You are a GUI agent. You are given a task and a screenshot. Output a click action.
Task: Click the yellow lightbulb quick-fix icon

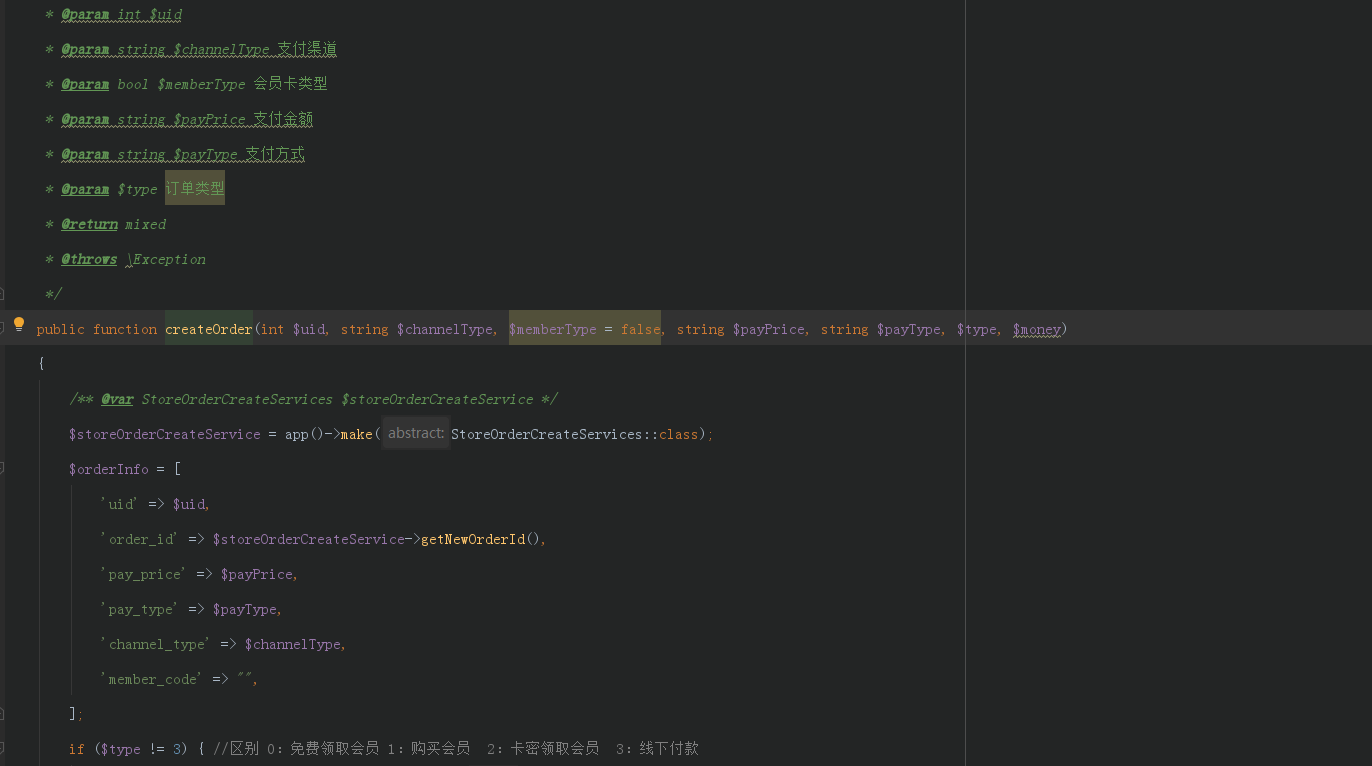tap(18, 324)
